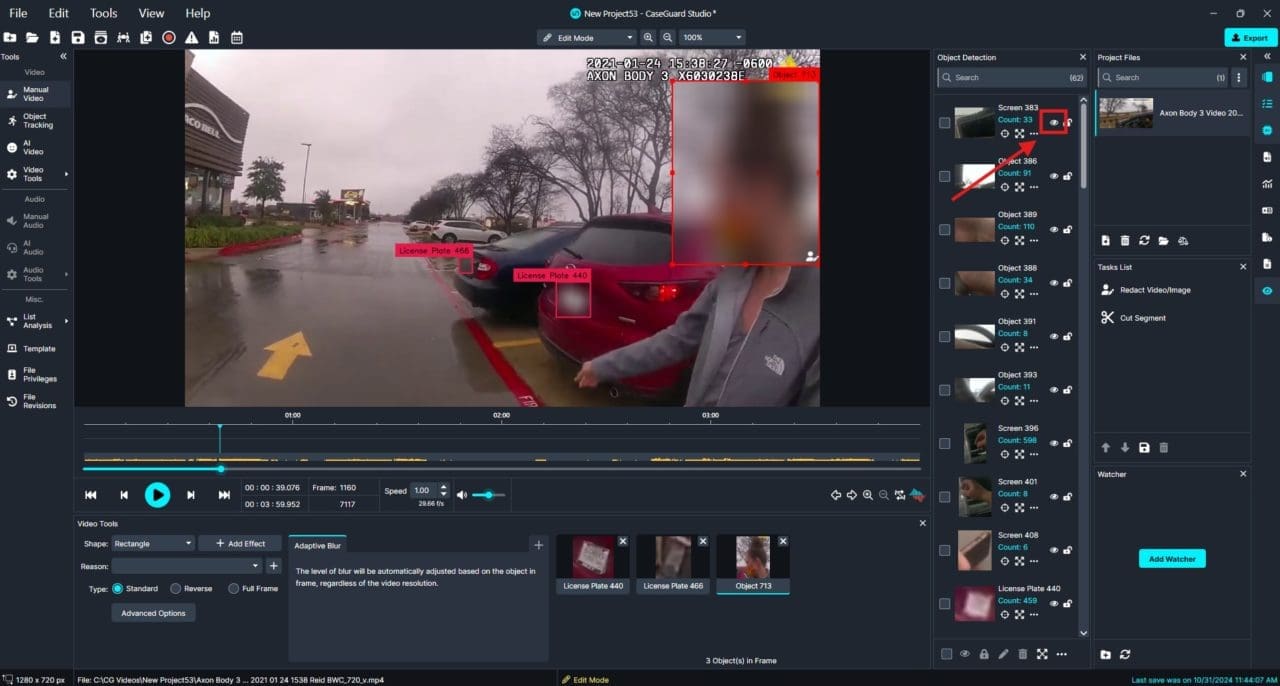Open the 100% zoom level dropdown
Image resolution: width=1280 pixels, height=686 pixels.
(711, 38)
